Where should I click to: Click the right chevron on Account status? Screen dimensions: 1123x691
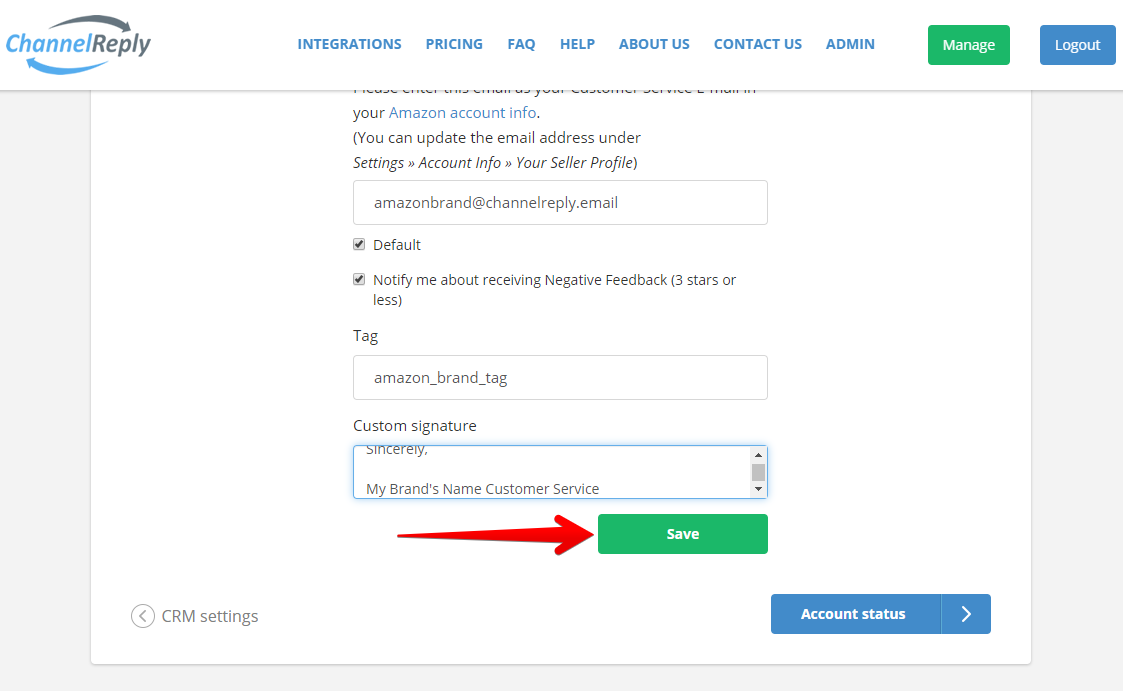[965, 614]
